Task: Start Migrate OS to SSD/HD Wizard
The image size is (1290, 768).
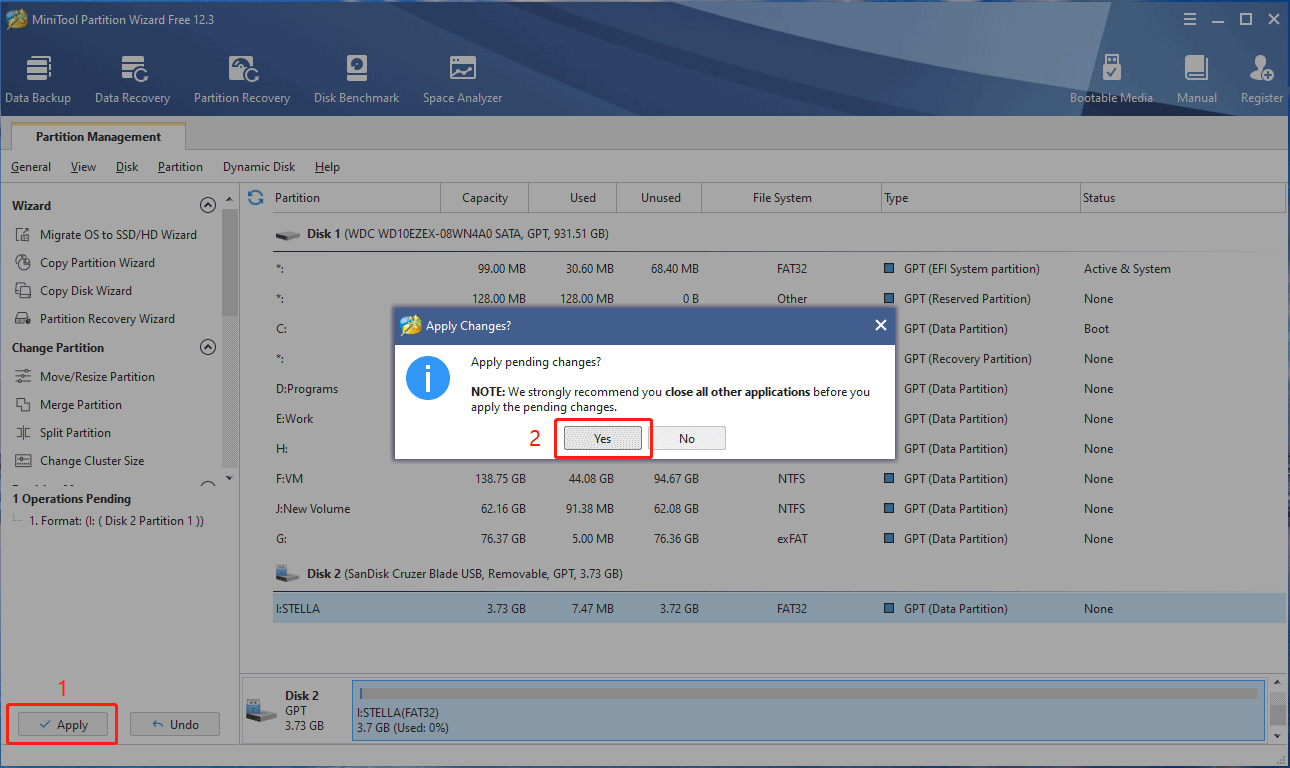Action: 105,234
